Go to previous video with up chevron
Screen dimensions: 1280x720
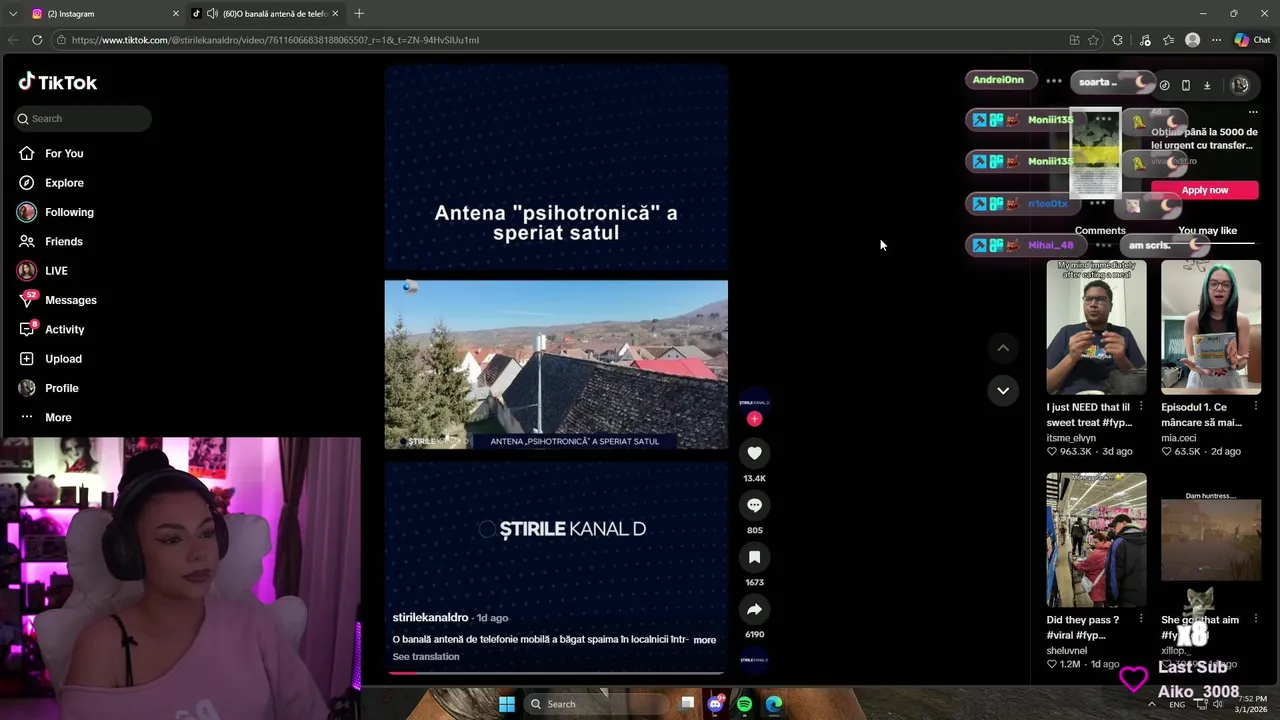pos(1003,348)
